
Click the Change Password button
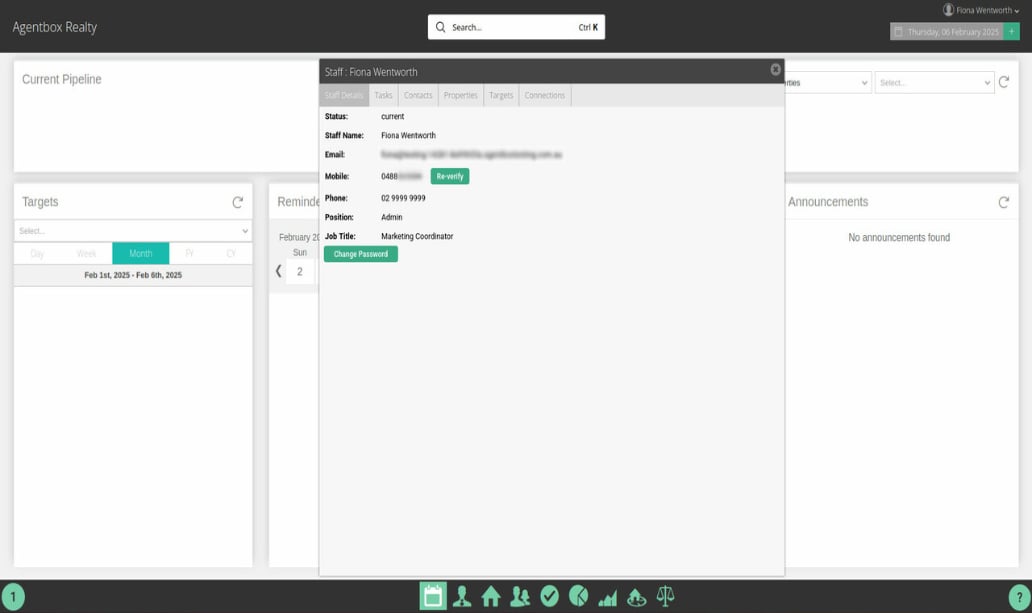click(361, 254)
